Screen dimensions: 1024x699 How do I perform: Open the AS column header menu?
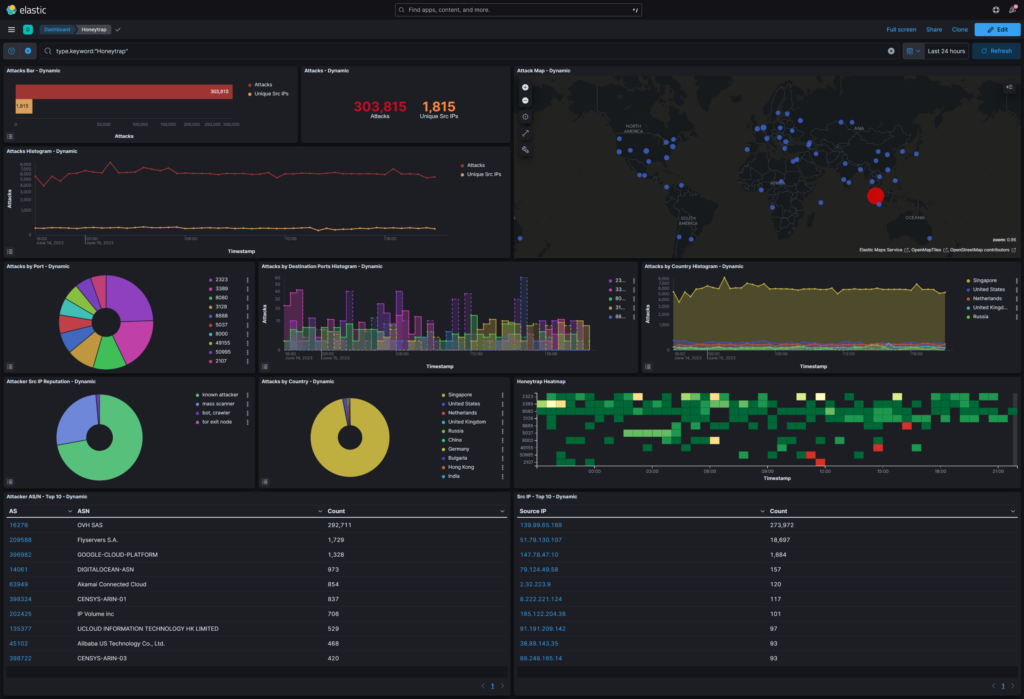point(70,512)
